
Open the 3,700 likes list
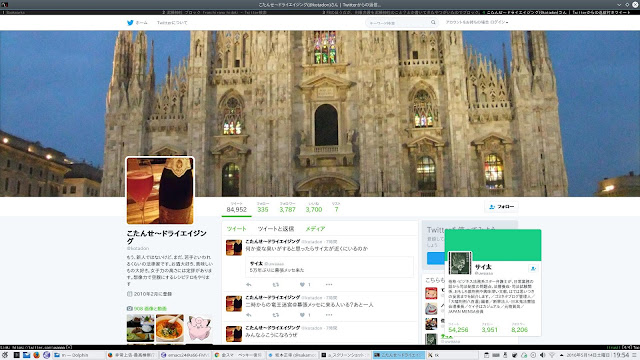313,207
